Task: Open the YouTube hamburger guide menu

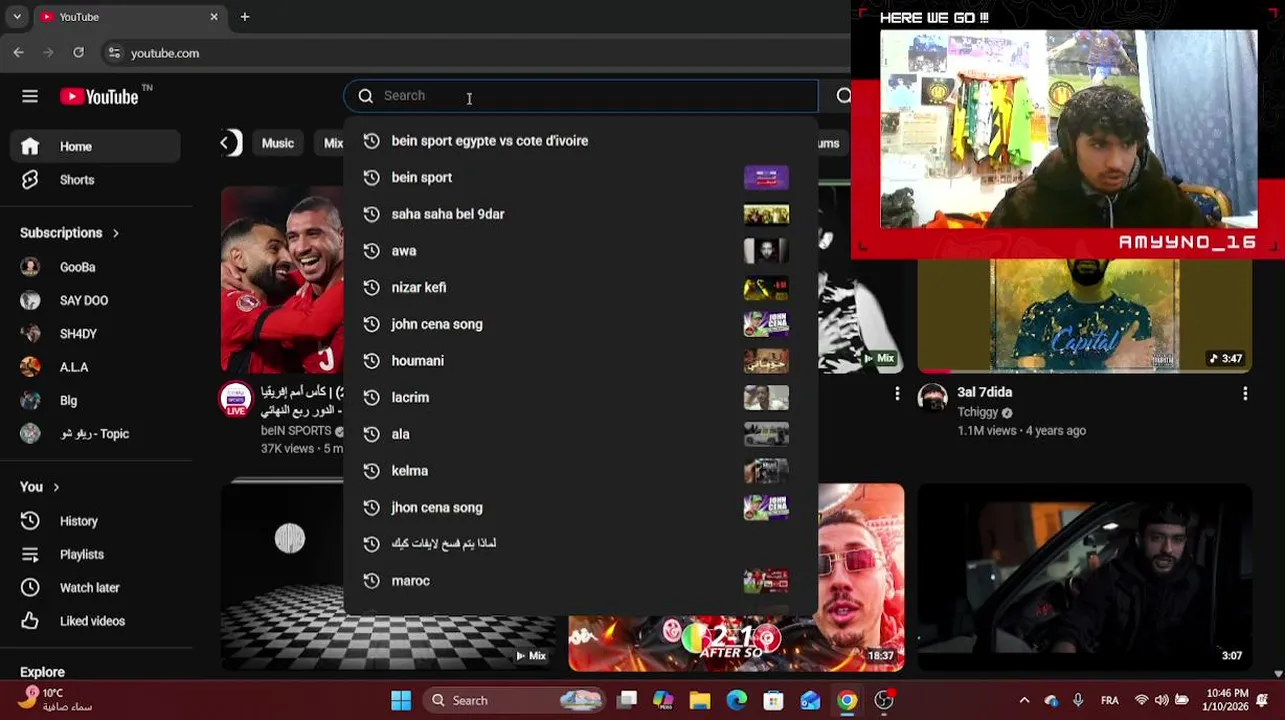Action: tap(30, 96)
